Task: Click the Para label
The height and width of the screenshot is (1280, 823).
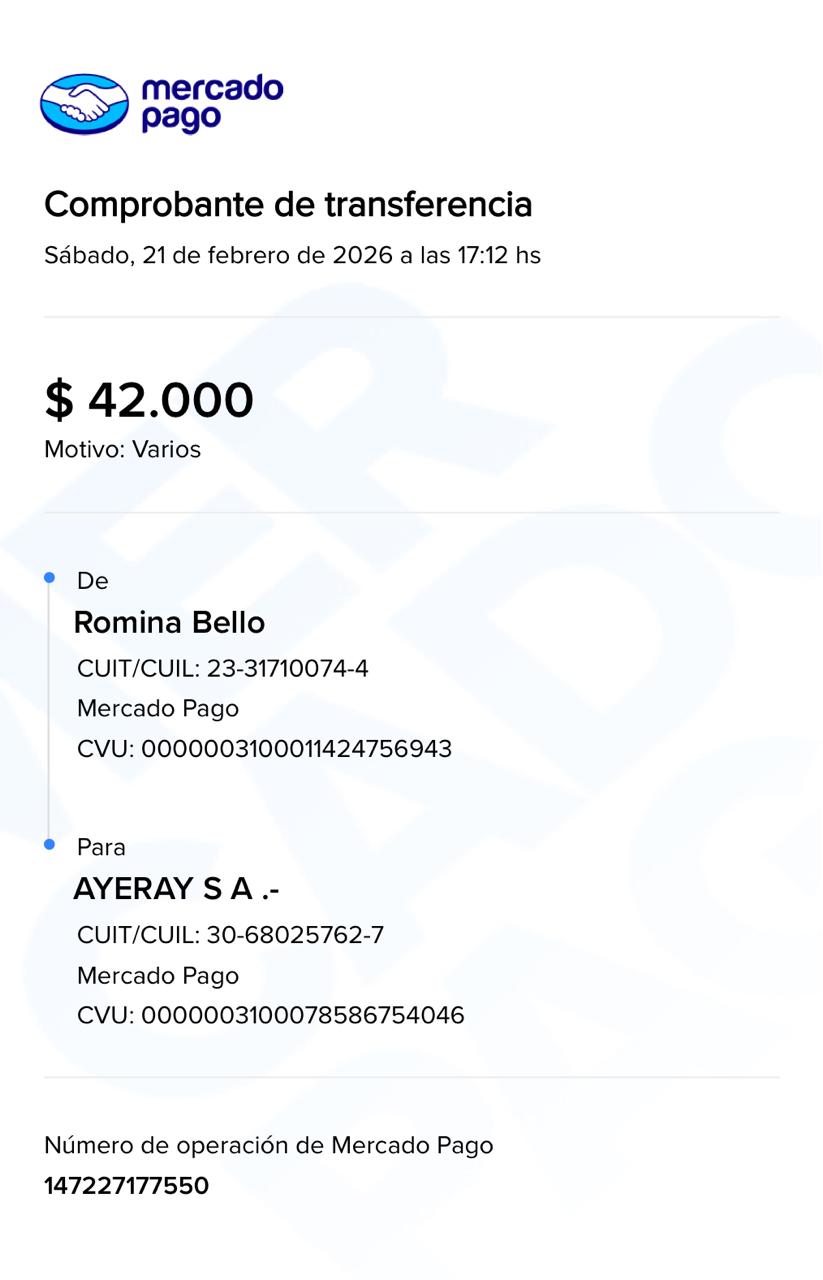Action: (101, 847)
